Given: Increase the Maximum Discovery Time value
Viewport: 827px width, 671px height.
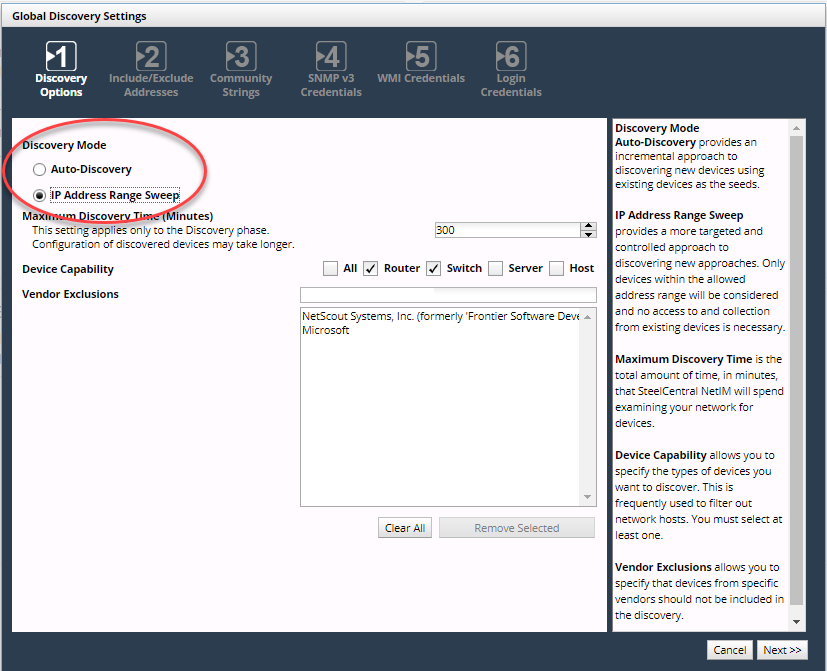Looking at the screenshot, I should click(588, 226).
